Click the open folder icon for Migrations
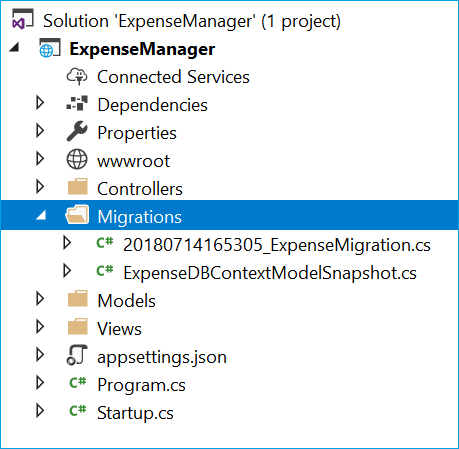The height and width of the screenshot is (449, 459). tap(77, 214)
